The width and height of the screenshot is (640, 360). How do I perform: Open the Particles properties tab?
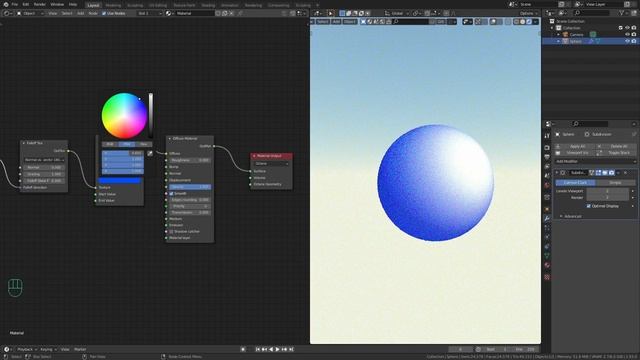point(547,228)
